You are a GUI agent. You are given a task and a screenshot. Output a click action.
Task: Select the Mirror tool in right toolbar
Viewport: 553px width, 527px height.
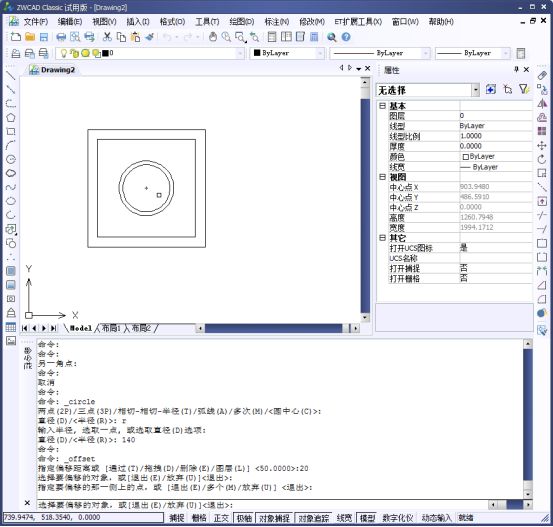(x=542, y=103)
